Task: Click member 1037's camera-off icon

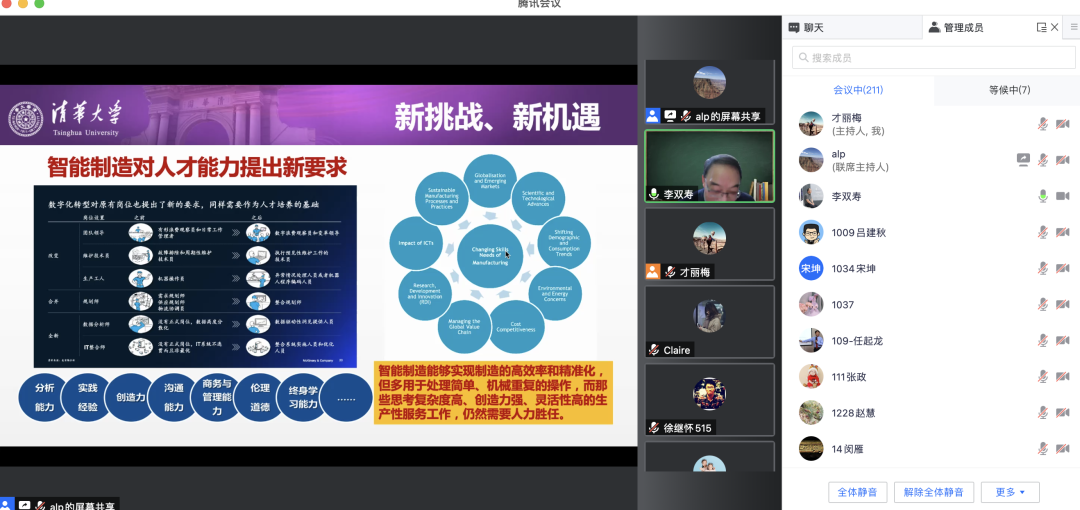Action: click(x=1063, y=305)
